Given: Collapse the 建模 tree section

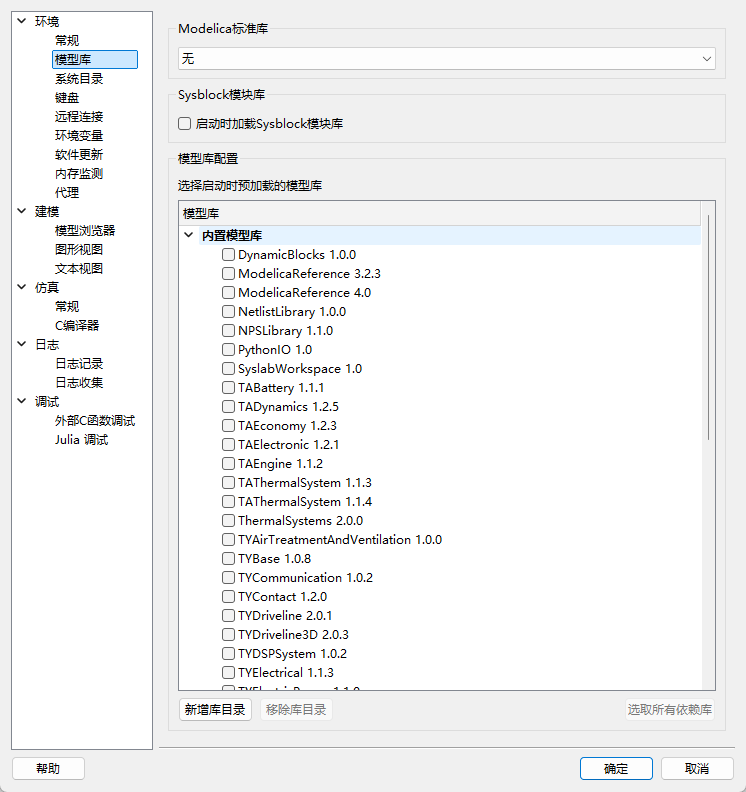Looking at the screenshot, I should pos(22,211).
